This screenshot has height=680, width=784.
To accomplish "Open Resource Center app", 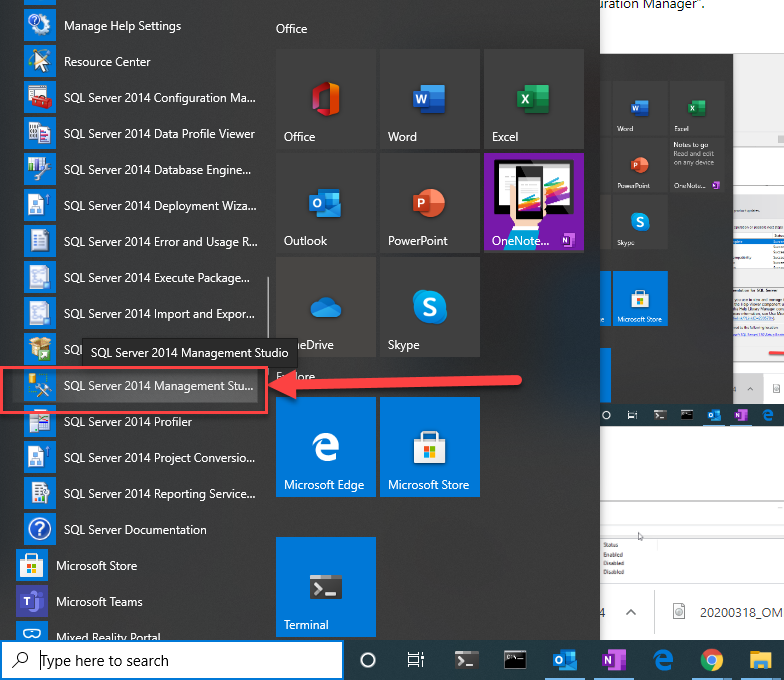I will 140,62.
